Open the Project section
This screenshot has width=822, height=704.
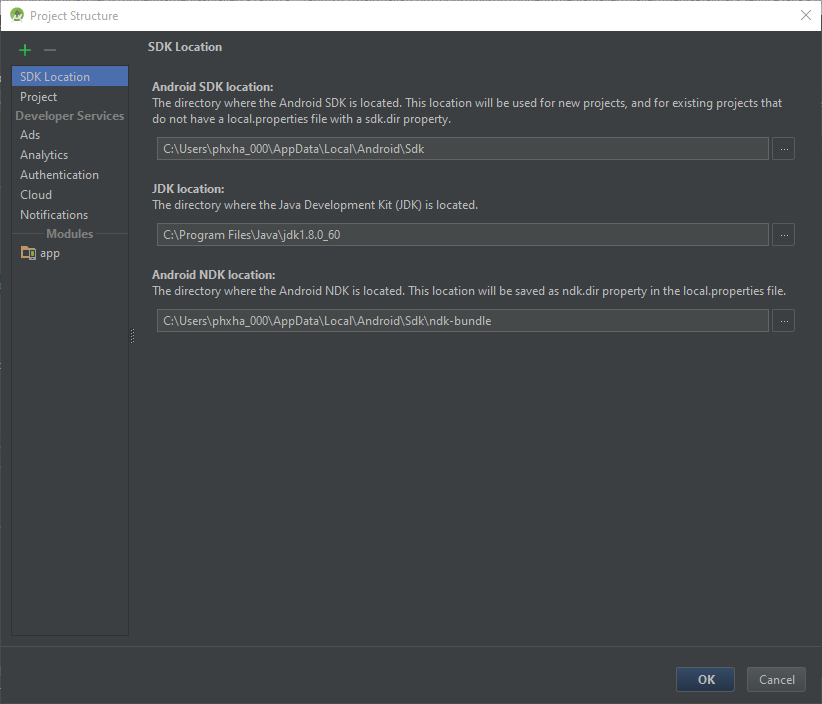pyautogui.click(x=39, y=97)
